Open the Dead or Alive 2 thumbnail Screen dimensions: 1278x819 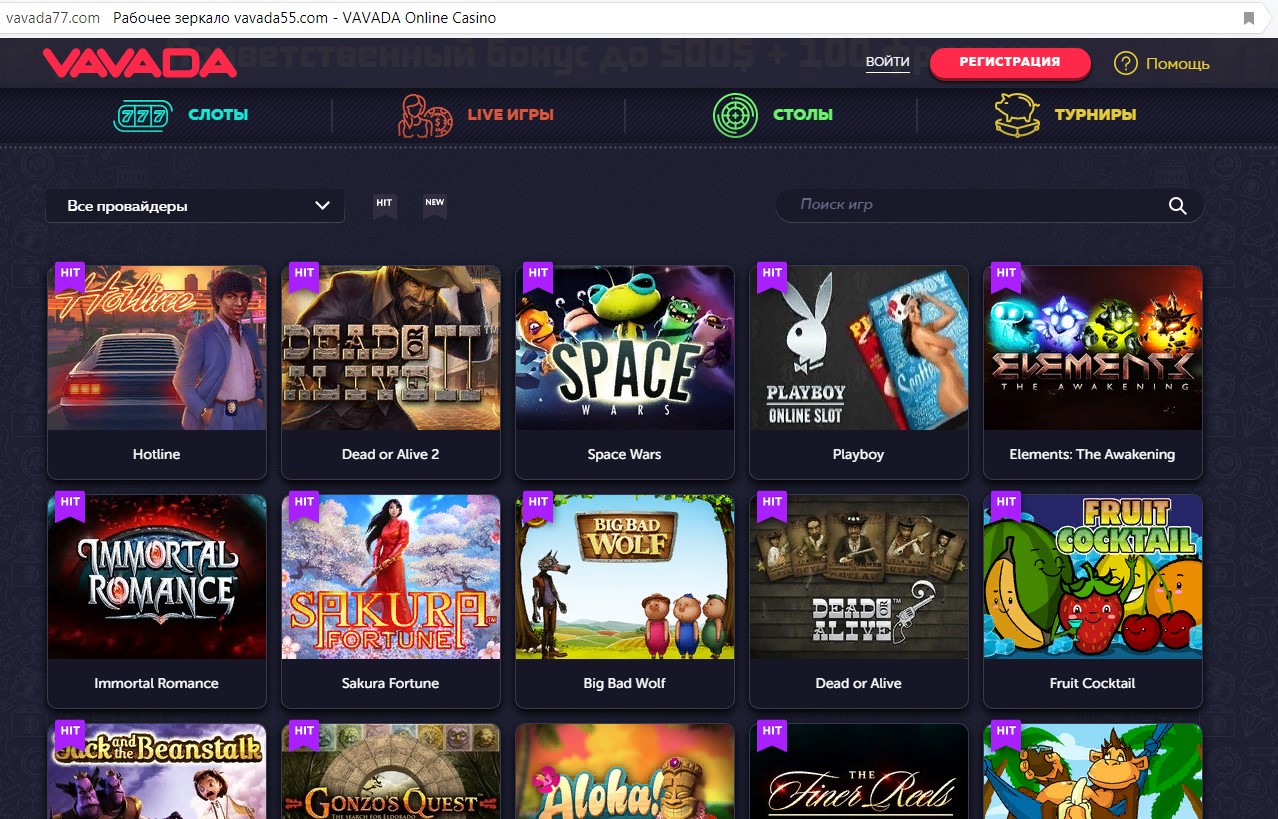click(x=391, y=348)
